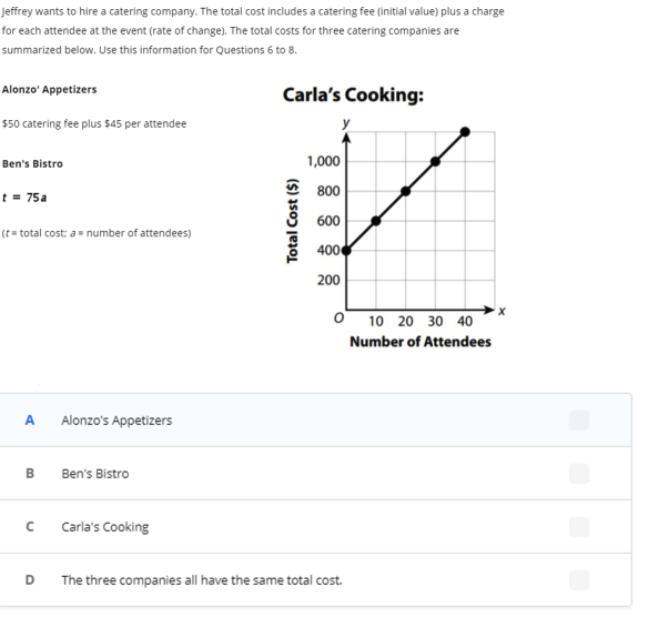668x640 pixels.
Task: Pick the "Carla's Cooking" answer choice text
Action: point(105,527)
